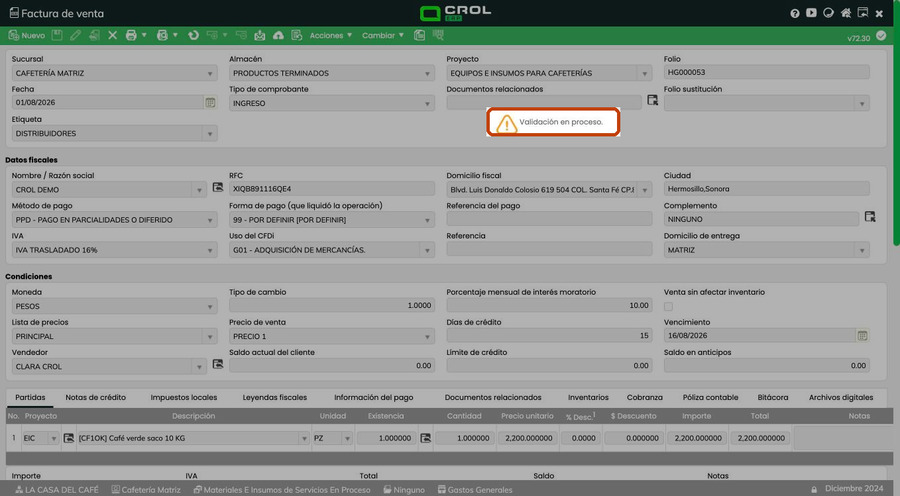Viewport: 900px width, 496px height.
Task: Open customer detail icon beside CROL DEMO
Action: click(218, 187)
